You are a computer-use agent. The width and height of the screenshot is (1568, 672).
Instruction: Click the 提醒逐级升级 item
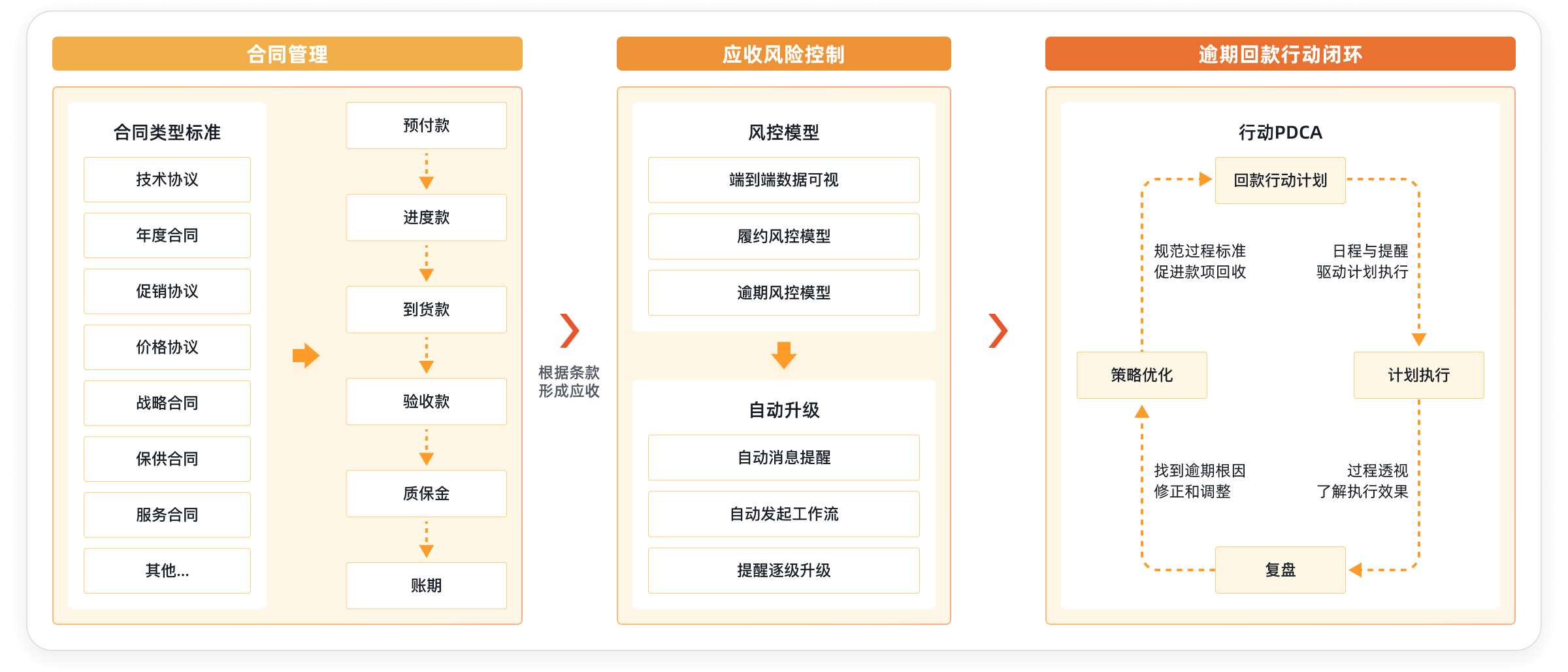783,571
